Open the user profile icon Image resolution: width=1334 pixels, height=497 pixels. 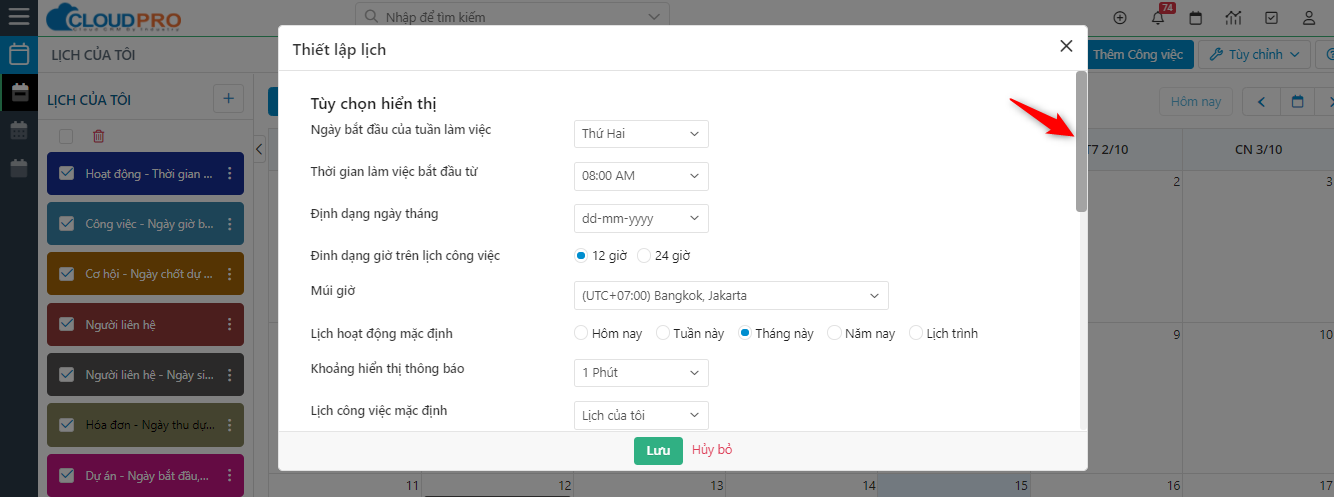(1308, 18)
